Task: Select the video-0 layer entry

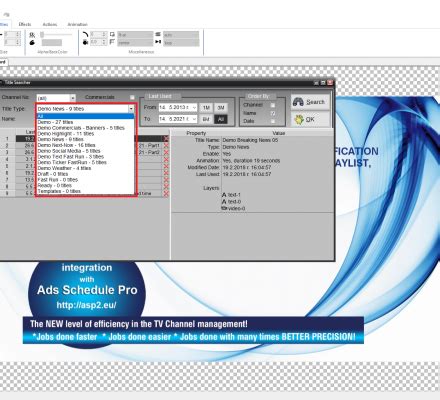Action: point(233,208)
